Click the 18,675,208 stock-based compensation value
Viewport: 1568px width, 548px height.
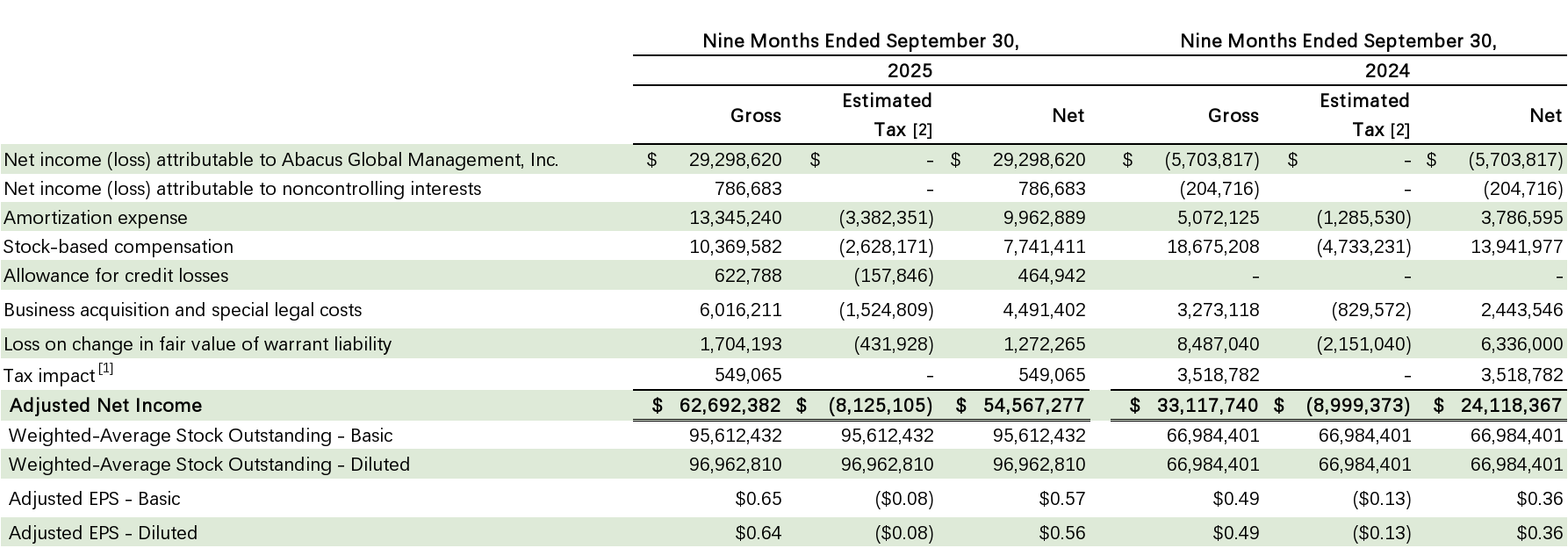1212,247
